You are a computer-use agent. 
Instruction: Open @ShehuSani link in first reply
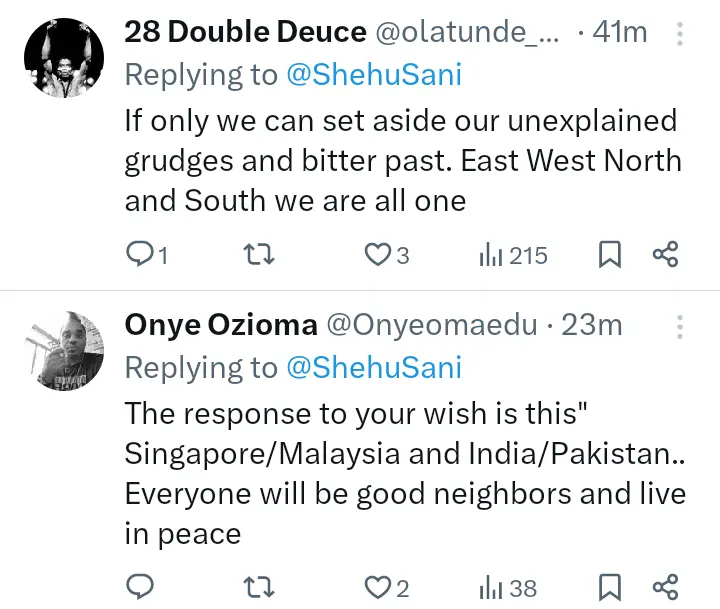pyautogui.click(x=374, y=74)
